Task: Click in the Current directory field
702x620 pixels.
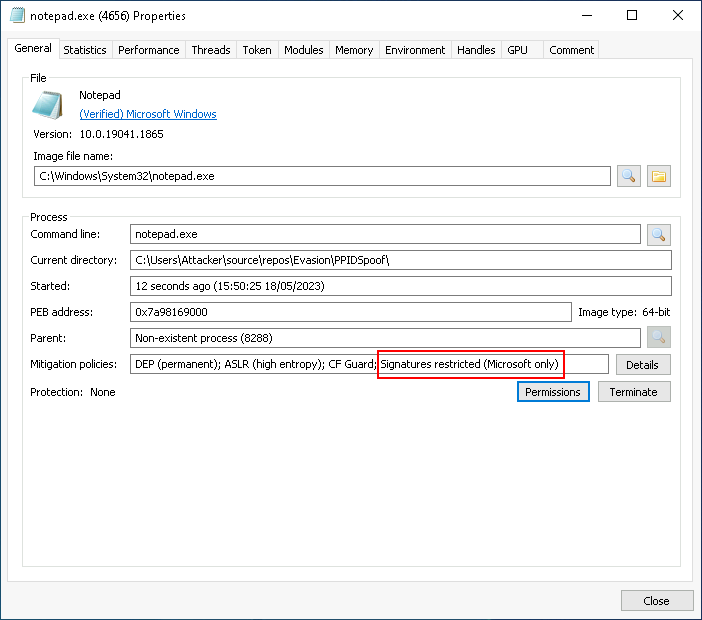Action: 400,260
